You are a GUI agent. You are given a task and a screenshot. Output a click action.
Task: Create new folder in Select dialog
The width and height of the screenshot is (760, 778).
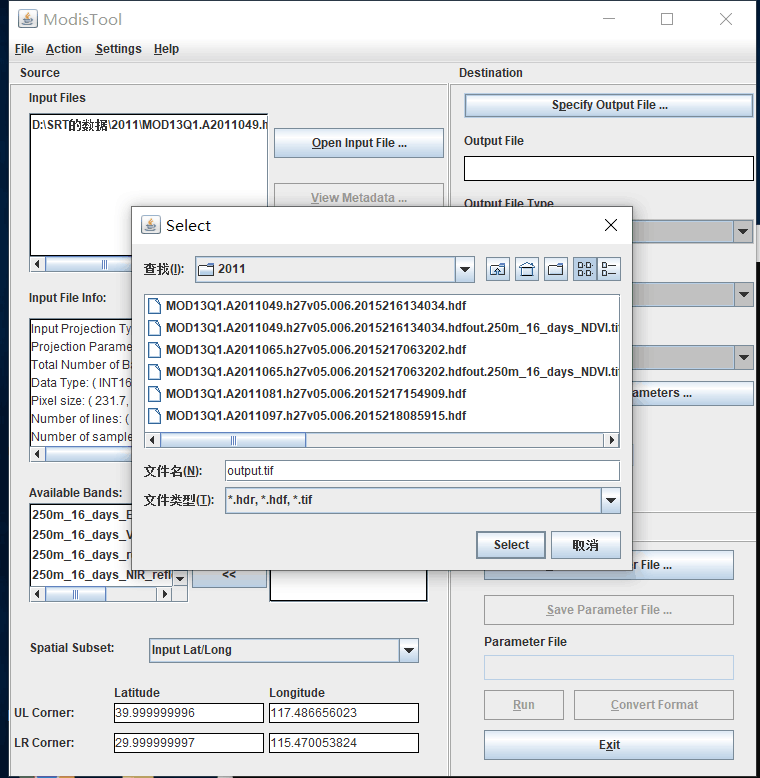(x=556, y=269)
